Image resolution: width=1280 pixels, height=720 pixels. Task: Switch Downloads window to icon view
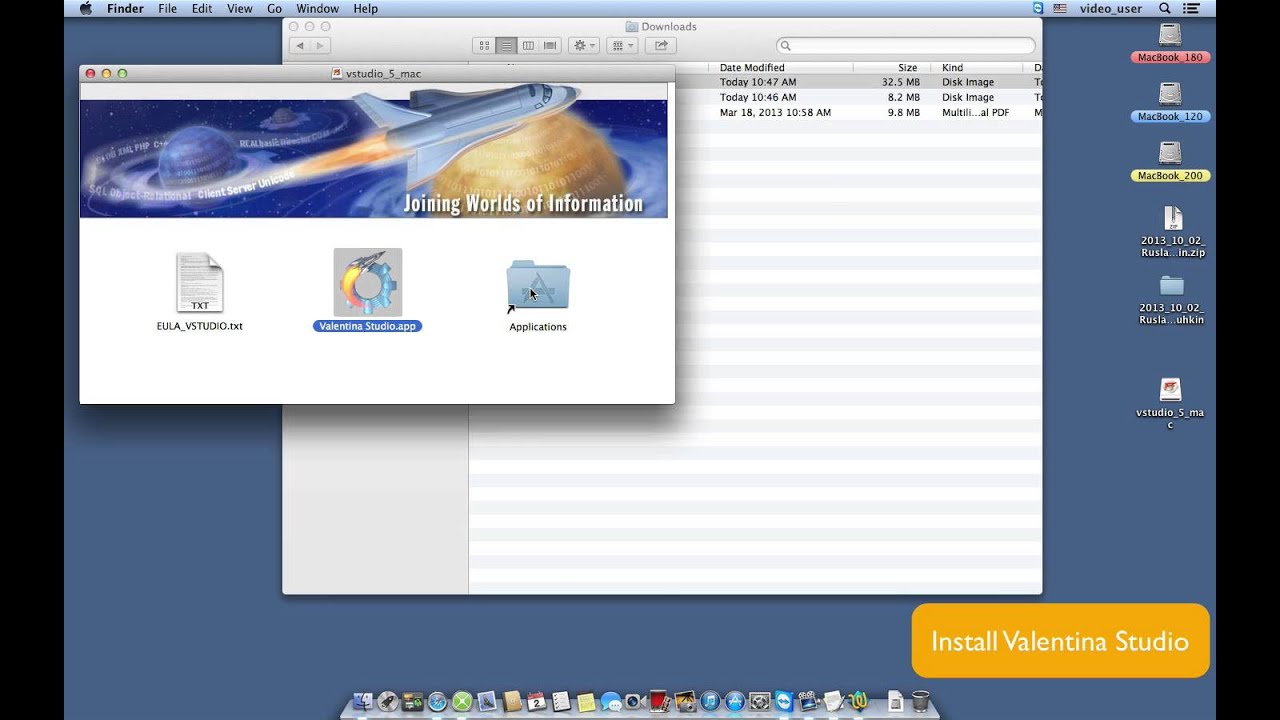click(x=484, y=45)
